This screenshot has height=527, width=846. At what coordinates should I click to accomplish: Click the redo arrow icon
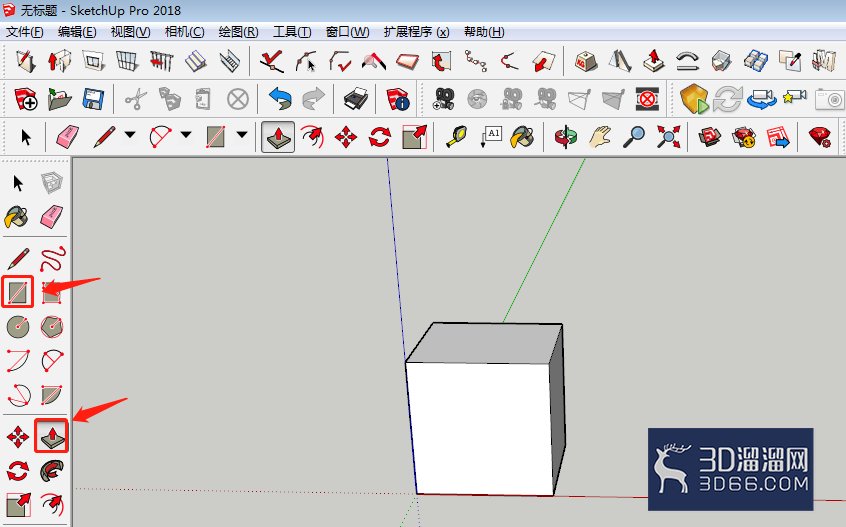313,99
